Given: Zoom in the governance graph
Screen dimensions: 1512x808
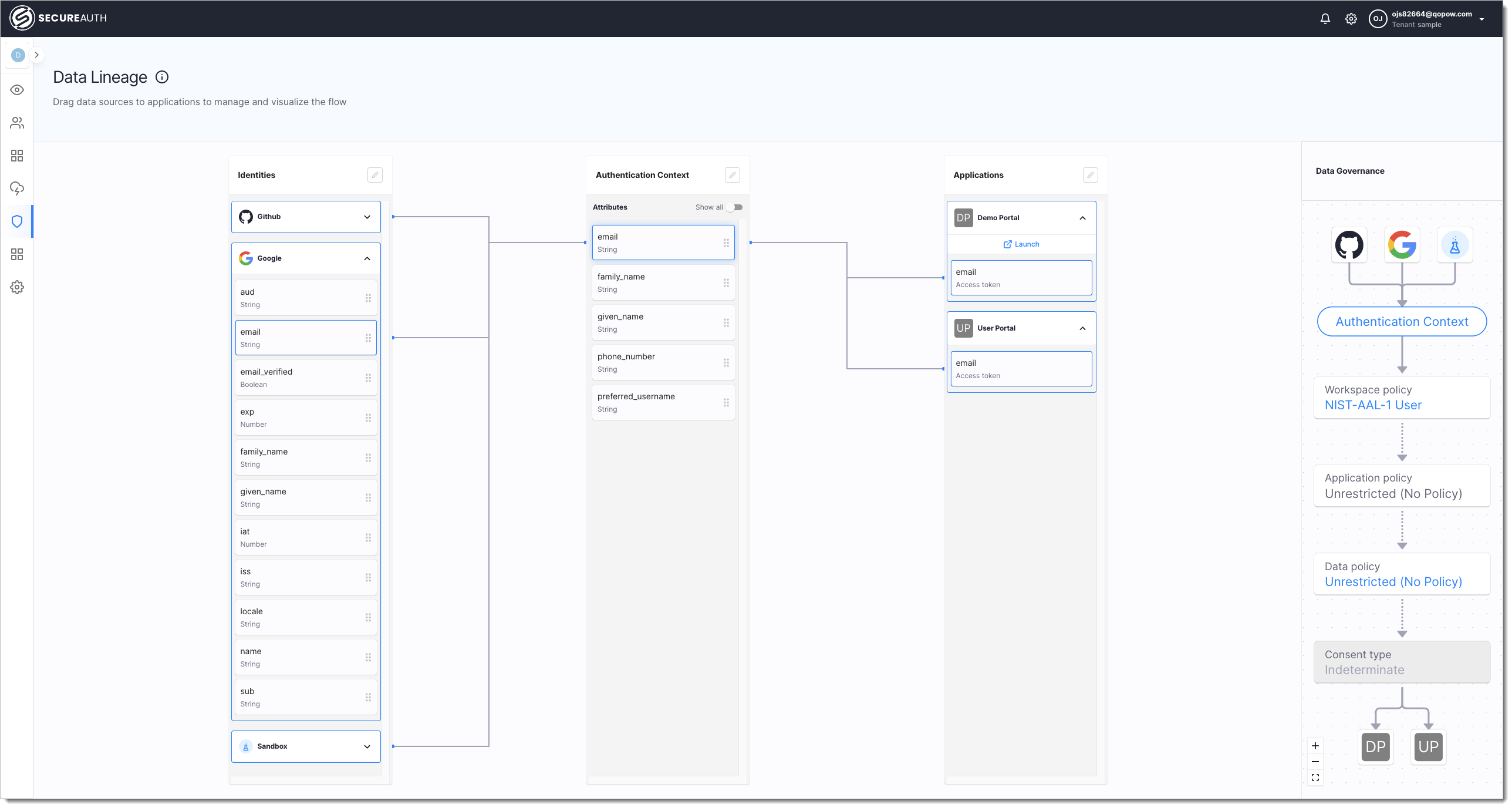Looking at the screenshot, I should point(1315,746).
